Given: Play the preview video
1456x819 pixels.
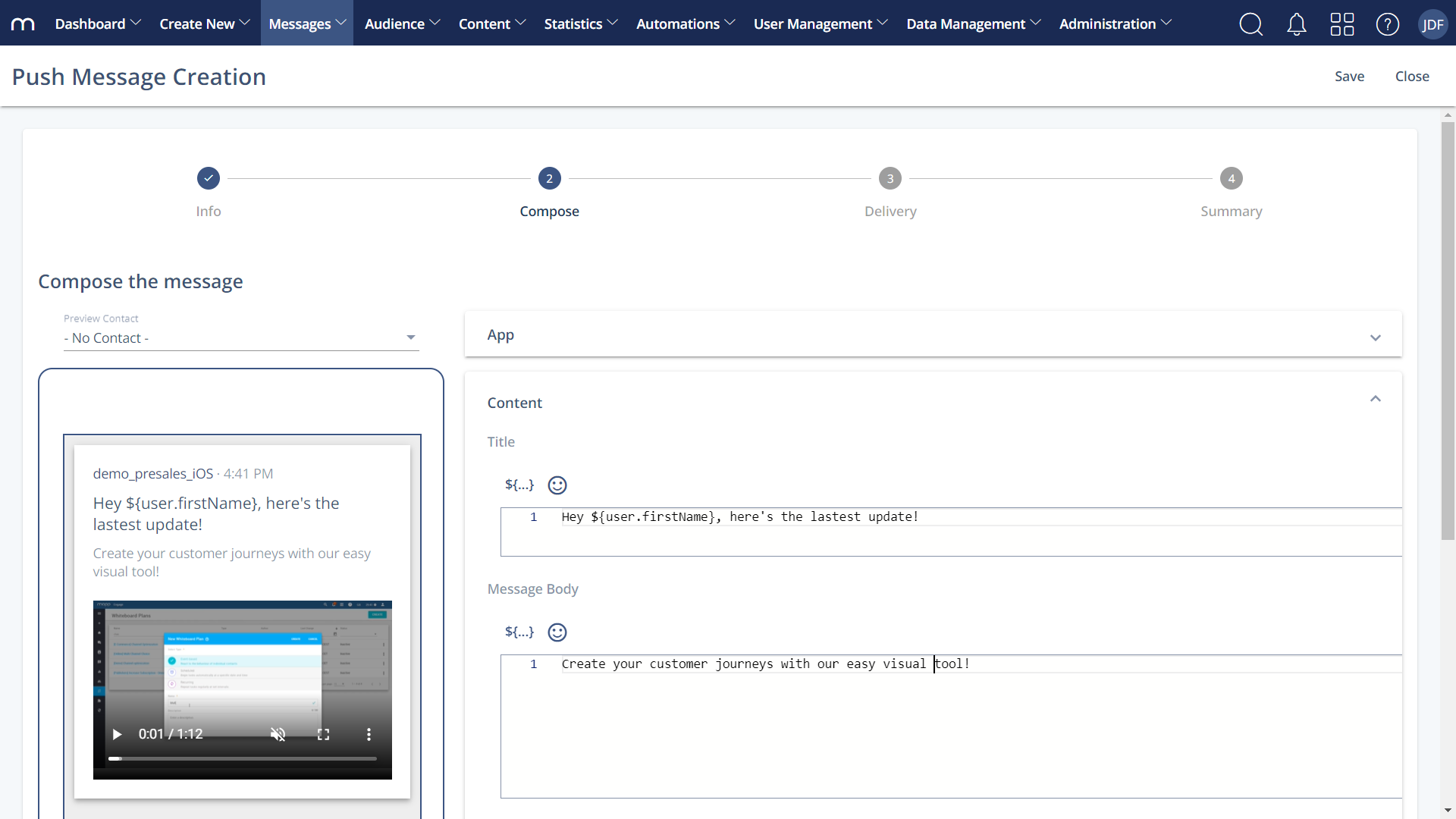Looking at the screenshot, I should point(117,734).
